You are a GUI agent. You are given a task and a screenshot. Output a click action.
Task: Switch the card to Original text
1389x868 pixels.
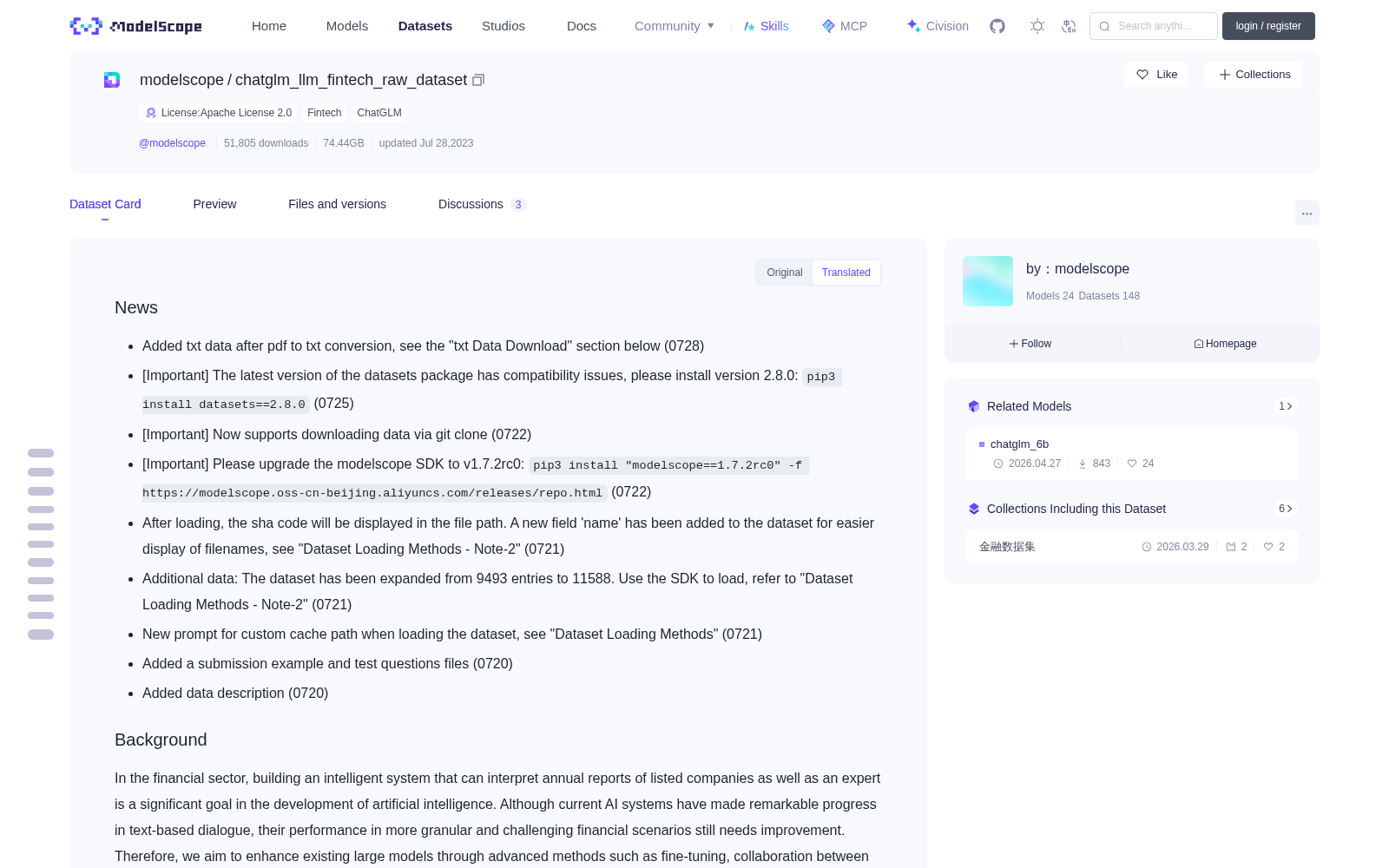785,273
